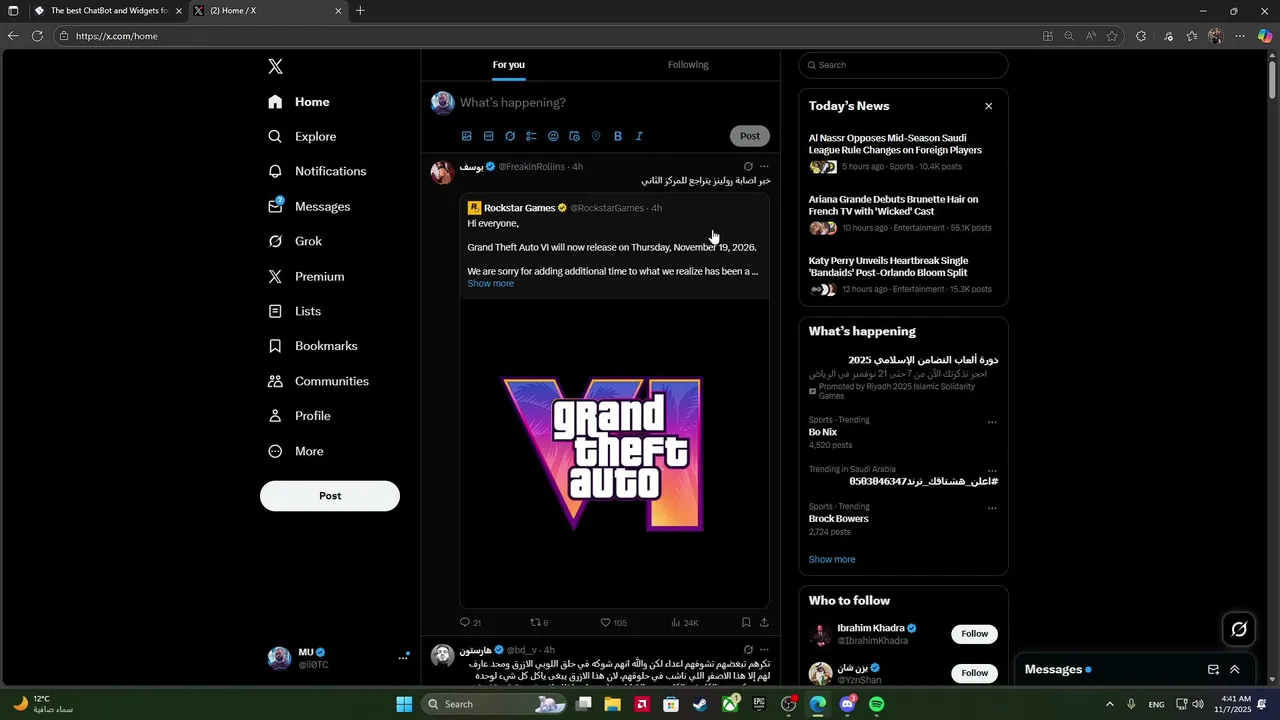Go to Premium page
The height and width of the screenshot is (720, 1280).
tap(306, 276)
